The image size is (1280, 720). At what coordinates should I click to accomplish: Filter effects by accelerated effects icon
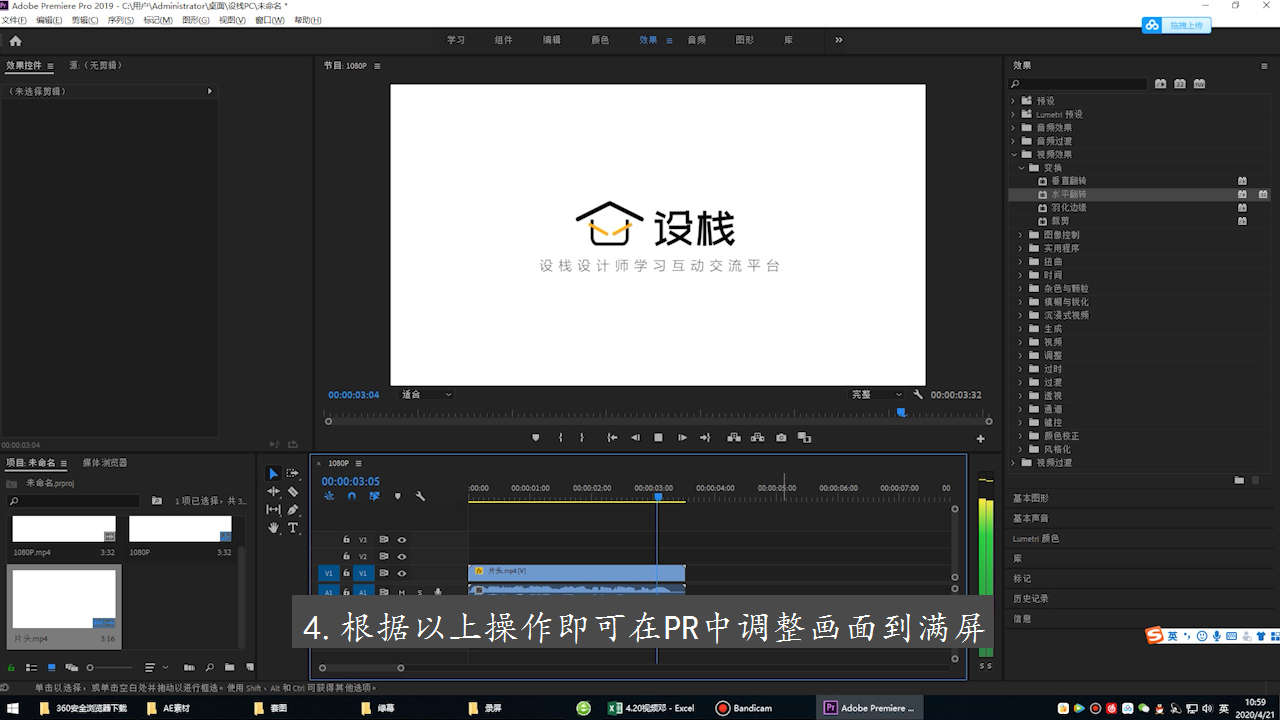point(1160,84)
